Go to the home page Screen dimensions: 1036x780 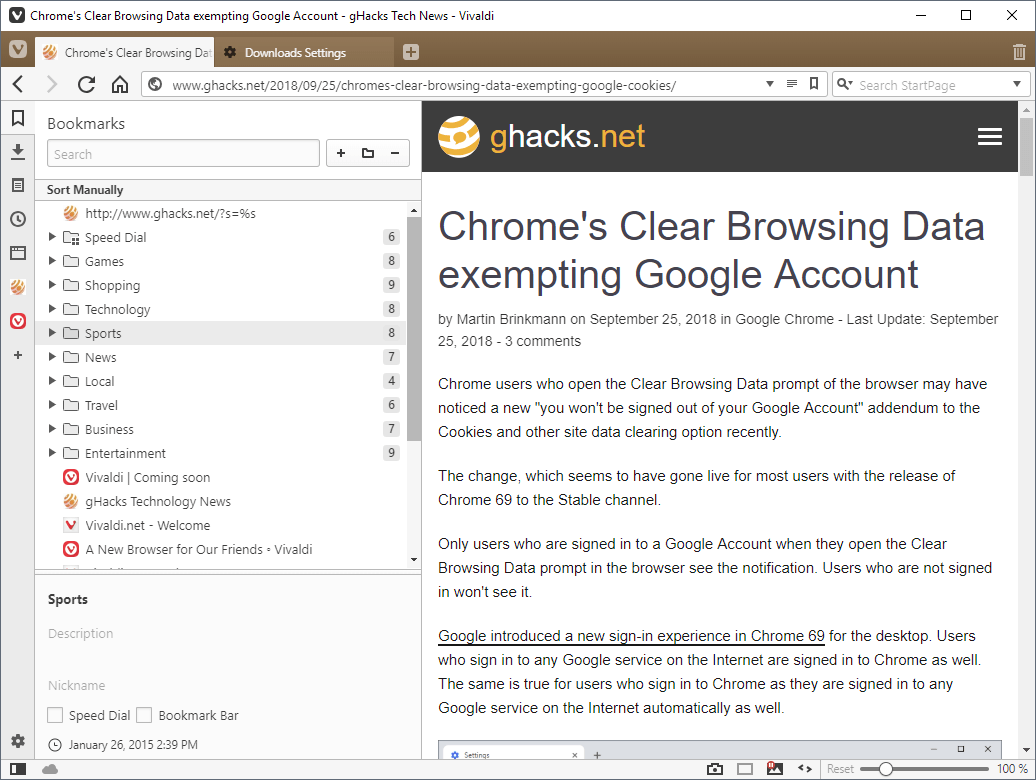click(x=120, y=85)
